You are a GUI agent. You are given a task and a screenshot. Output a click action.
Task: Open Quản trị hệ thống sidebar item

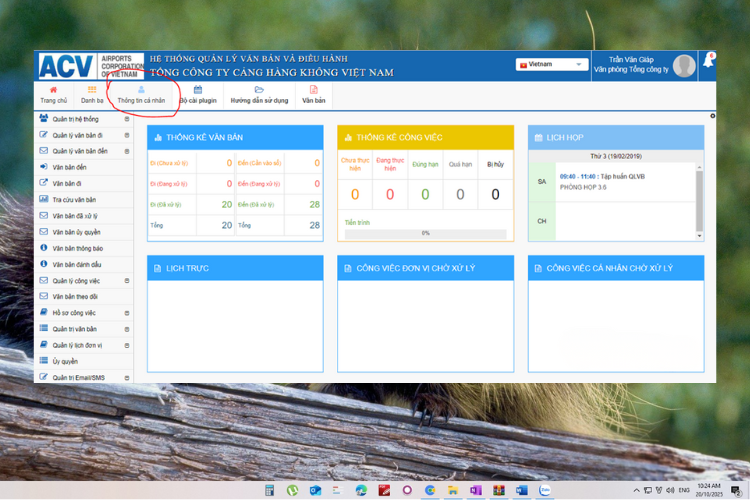75,119
